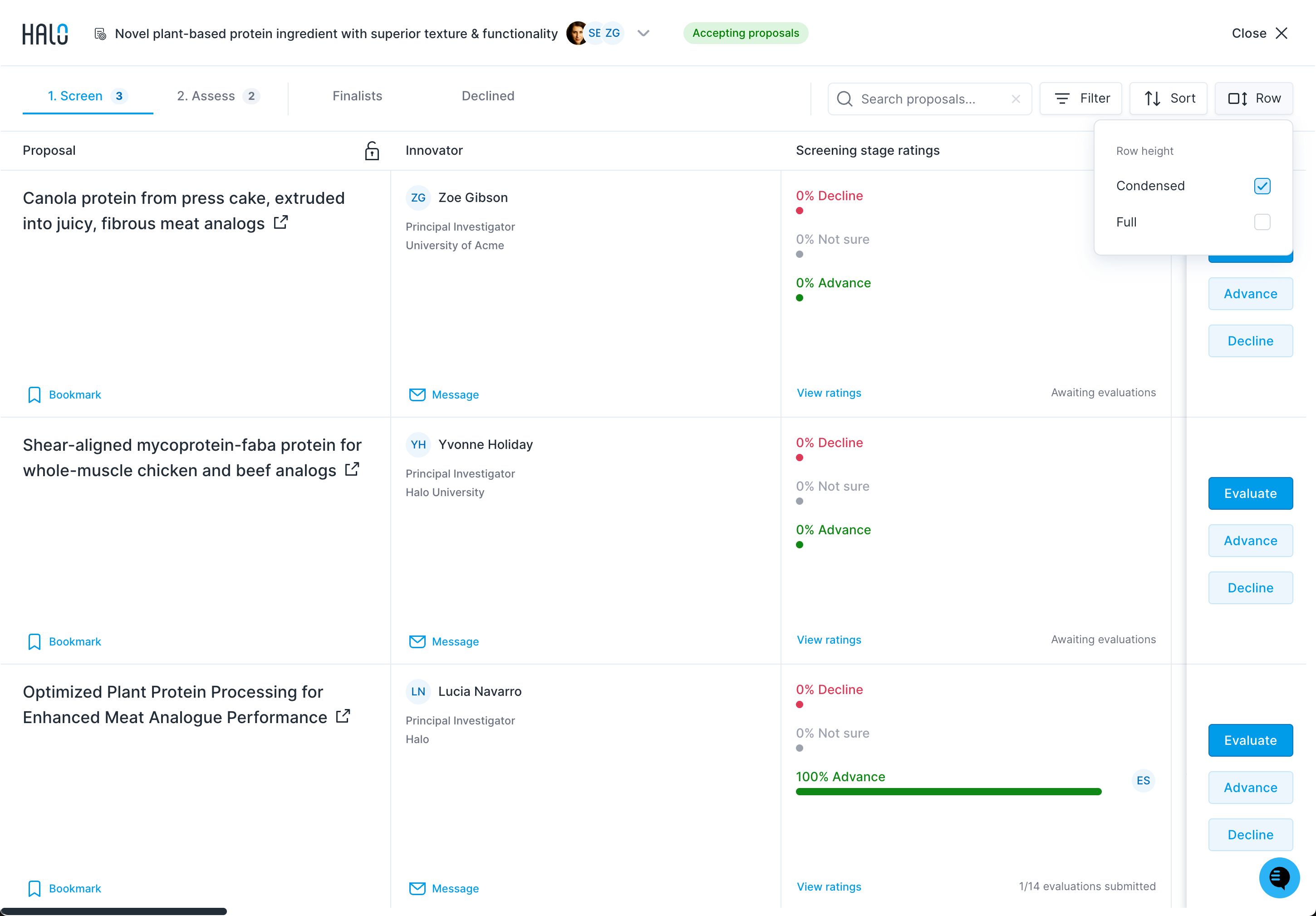Screen dimensions: 1316x916
Task: Click the unlock icon in Proposal column header
Action: [x=372, y=151]
